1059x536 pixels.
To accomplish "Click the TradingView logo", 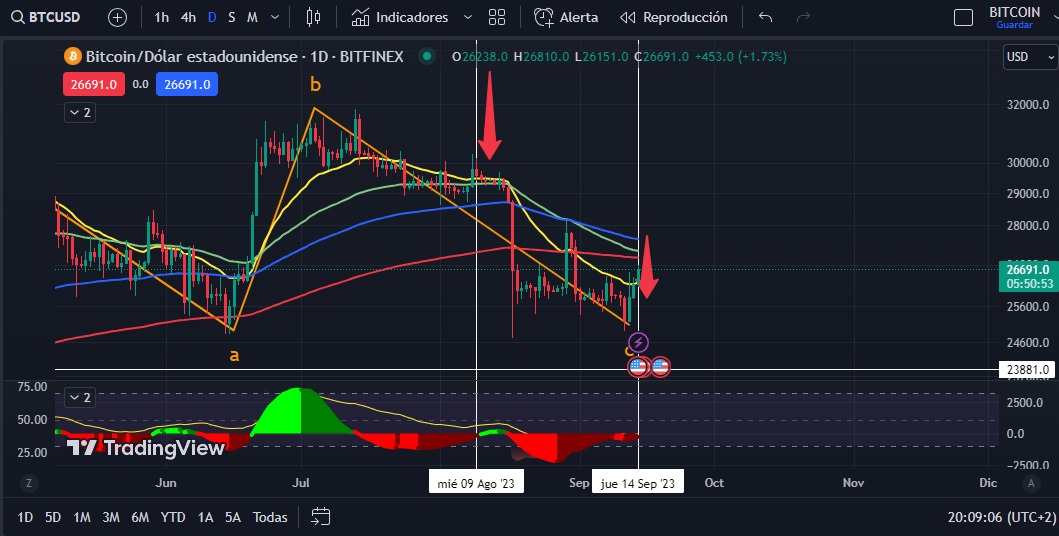I will click(145, 448).
